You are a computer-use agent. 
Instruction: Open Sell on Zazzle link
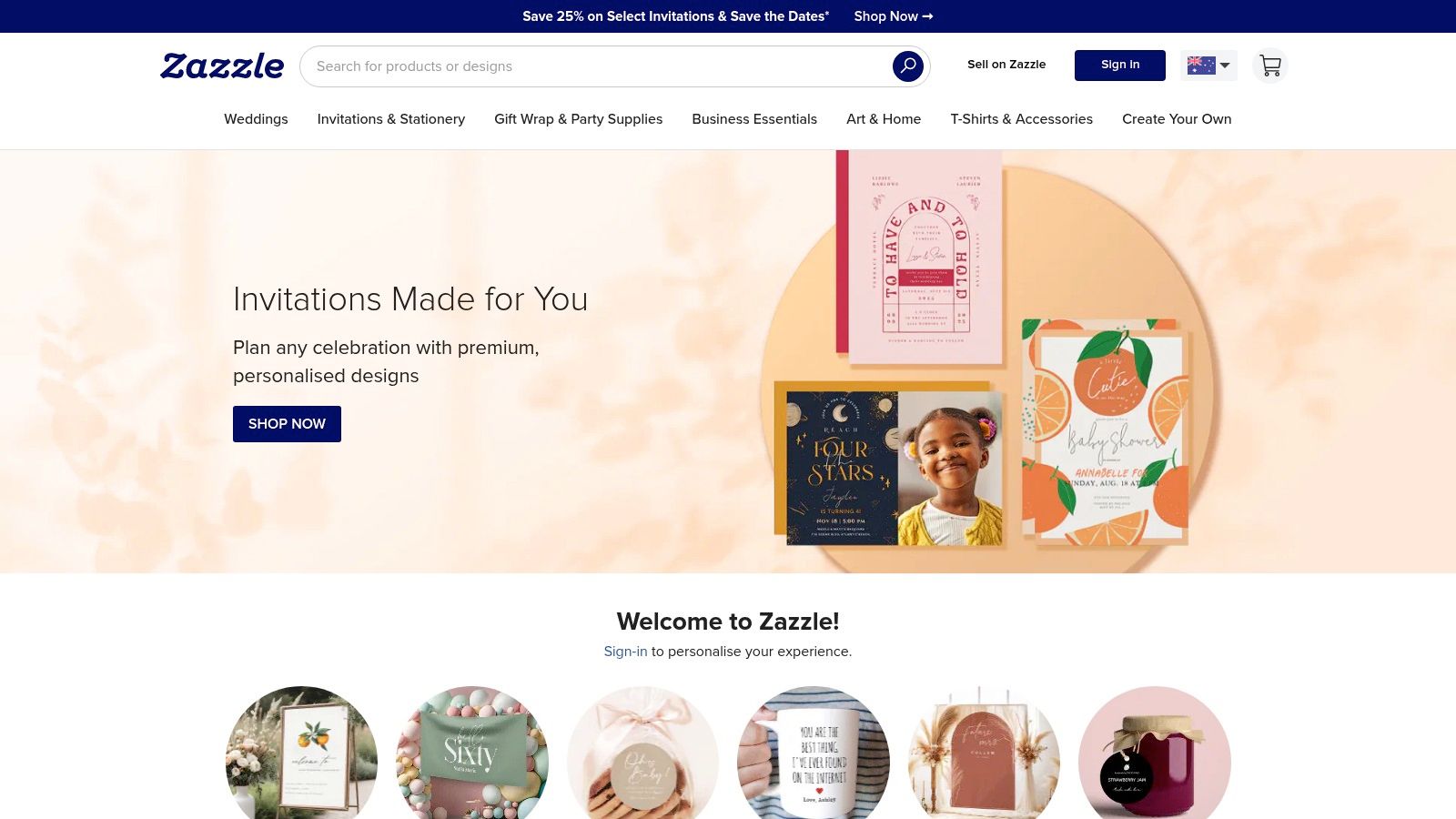click(1006, 65)
